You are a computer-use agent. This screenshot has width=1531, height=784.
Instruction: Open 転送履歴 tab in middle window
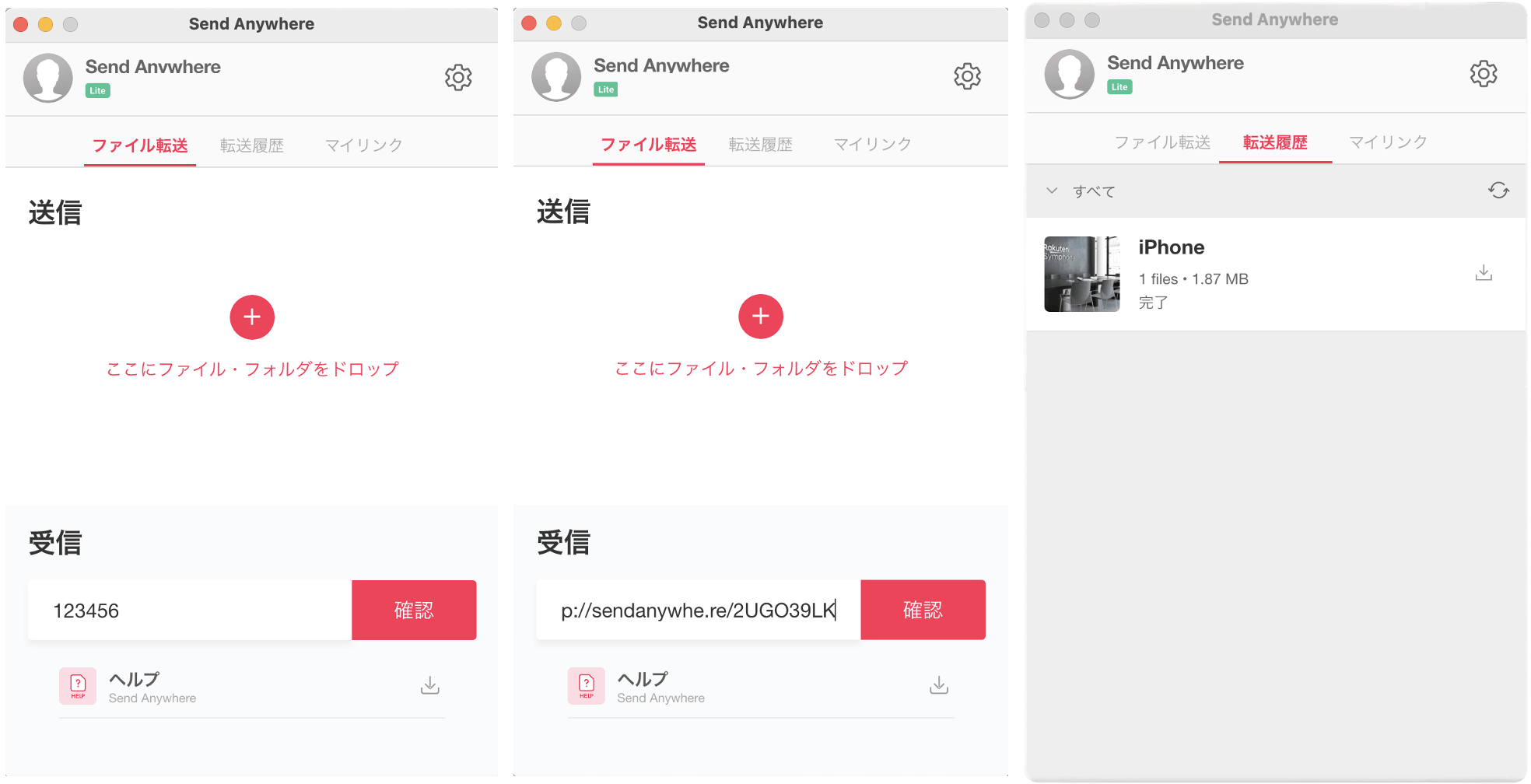[761, 145]
